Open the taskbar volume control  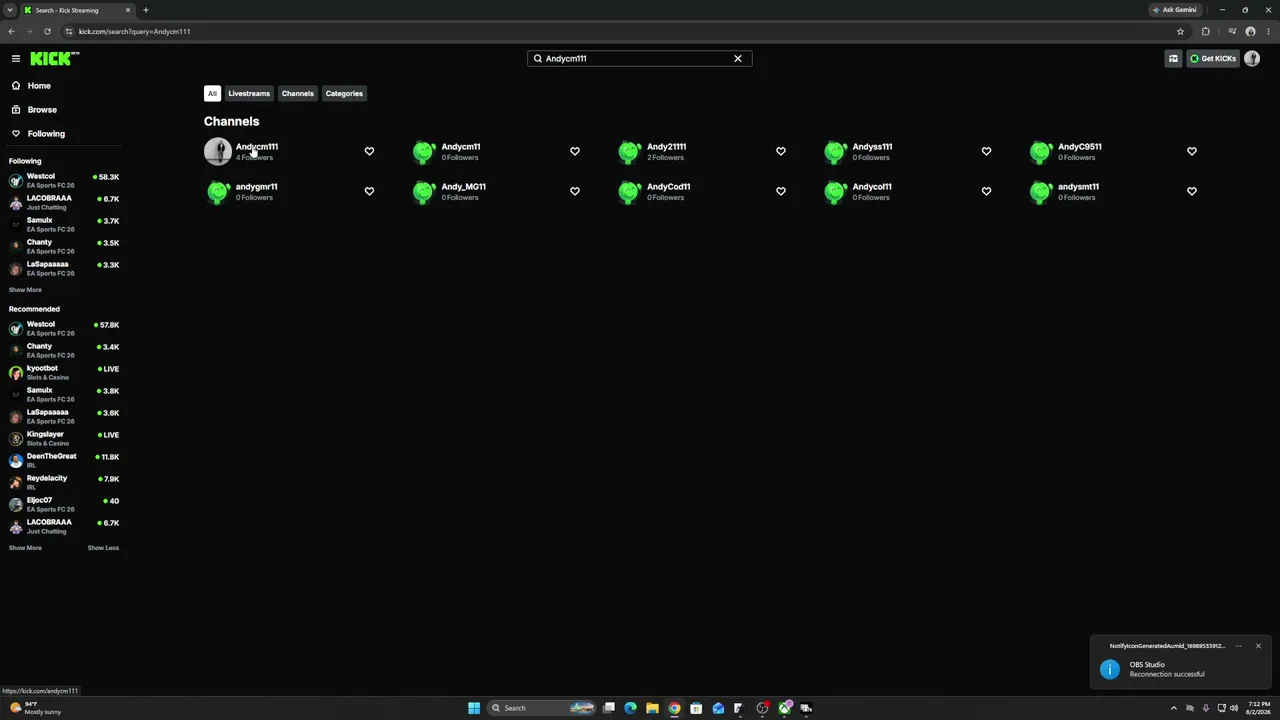click(1234, 708)
